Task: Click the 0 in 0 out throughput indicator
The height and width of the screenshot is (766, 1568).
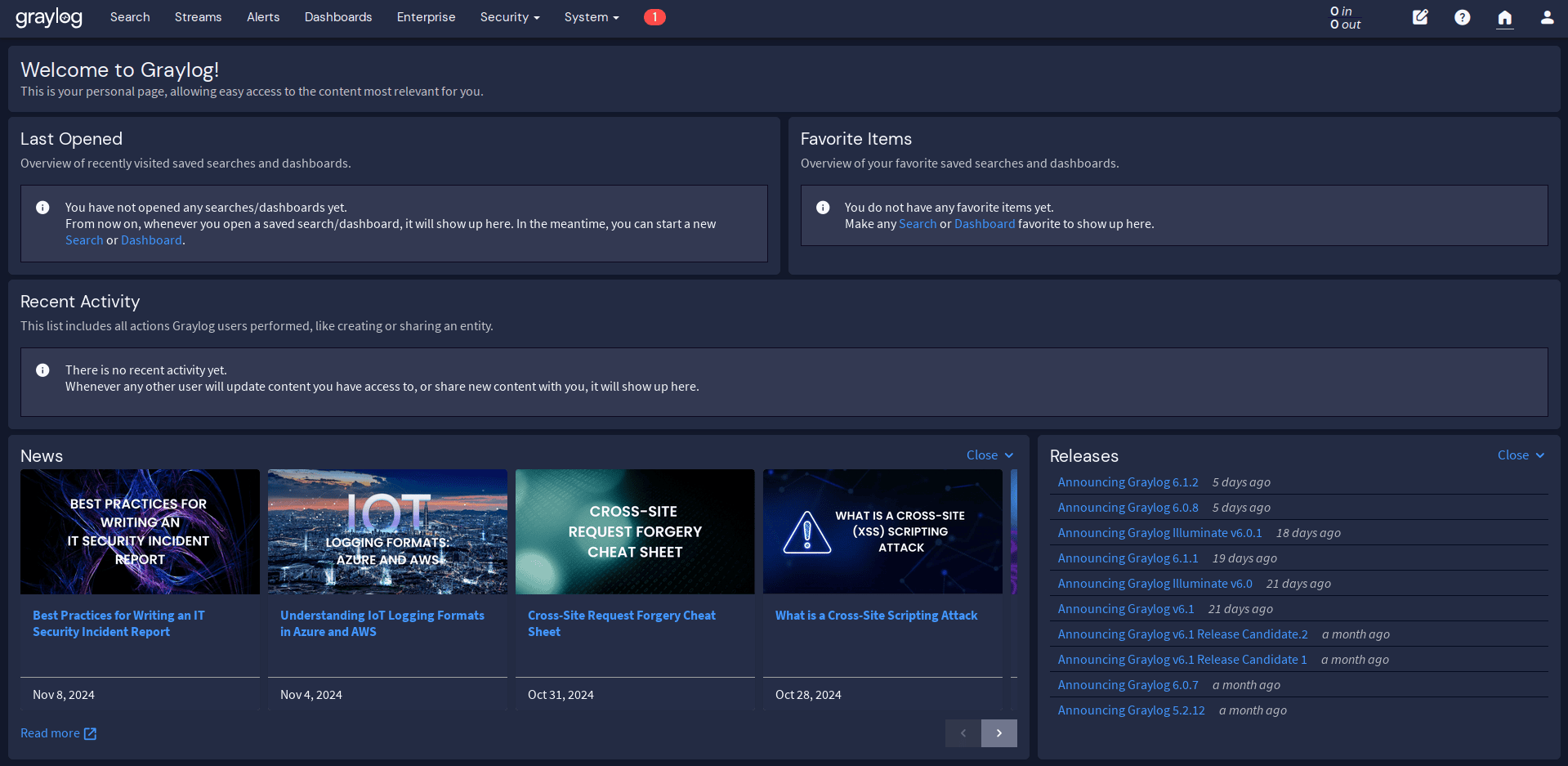Action: click(1345, 17)
